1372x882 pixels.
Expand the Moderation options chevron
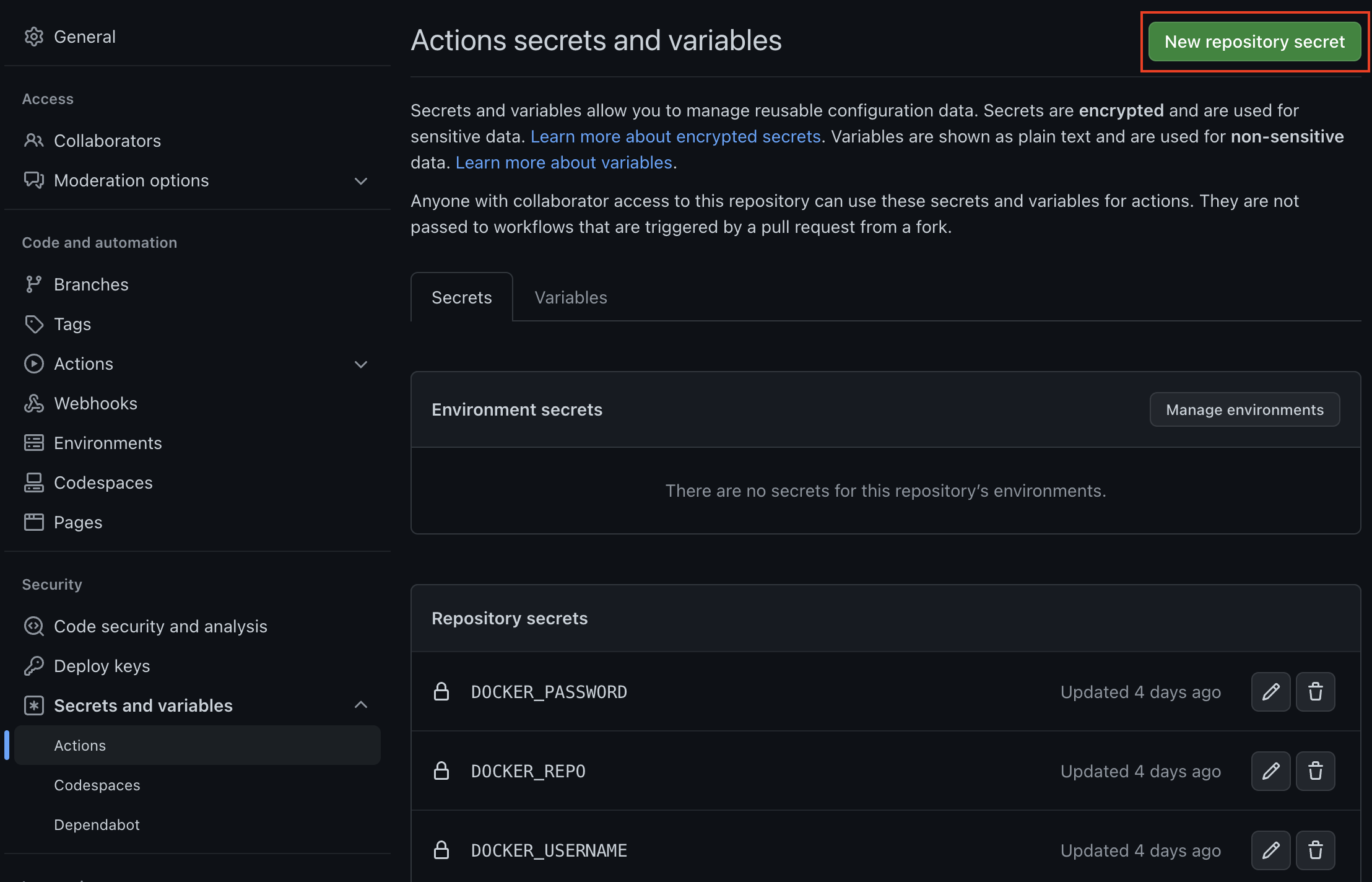click(x=361, y=181)
